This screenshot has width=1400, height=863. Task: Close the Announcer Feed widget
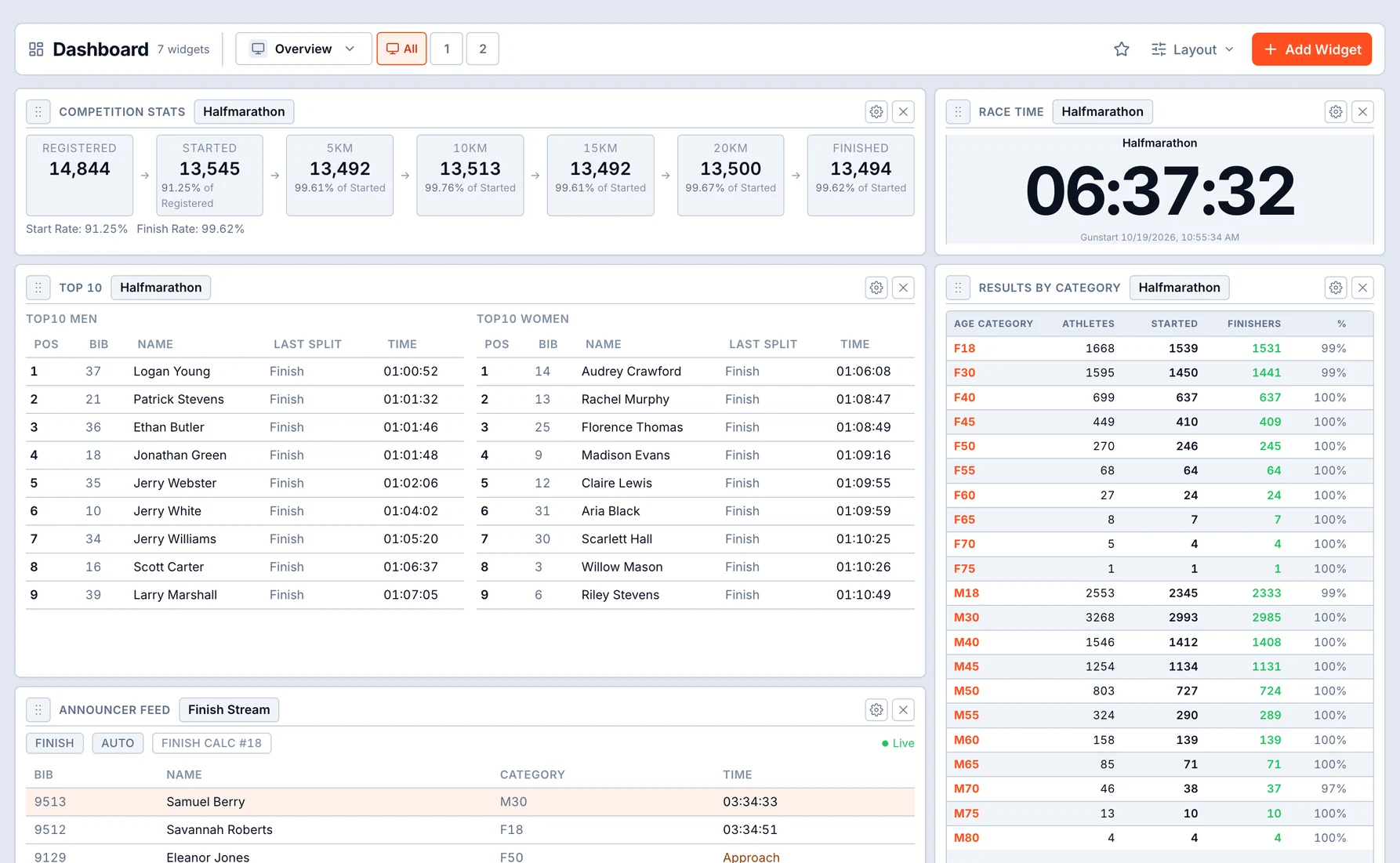tap(903, 709)
